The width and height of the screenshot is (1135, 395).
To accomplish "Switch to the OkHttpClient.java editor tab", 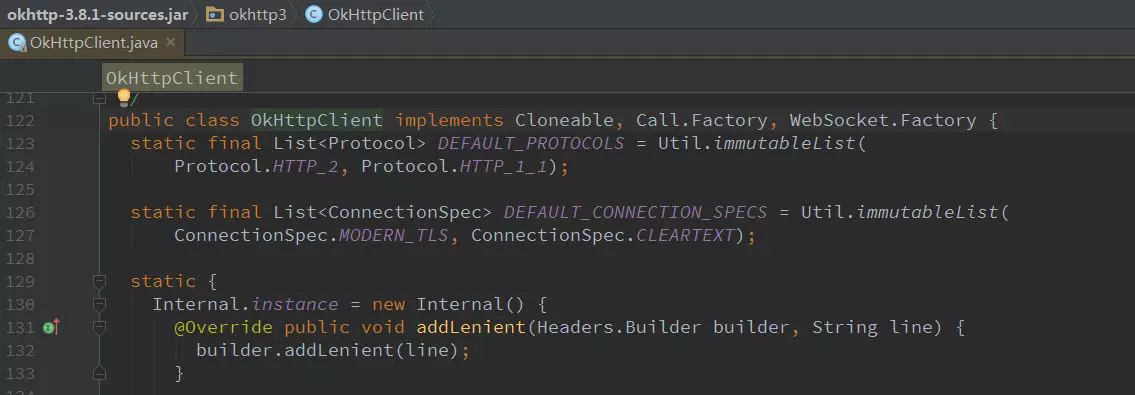I will [93, 43].
